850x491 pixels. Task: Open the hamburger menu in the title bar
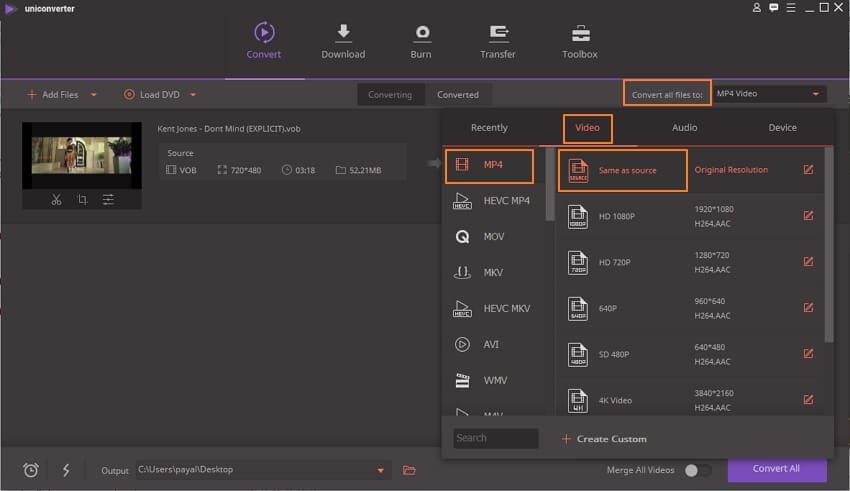point(791,8)
